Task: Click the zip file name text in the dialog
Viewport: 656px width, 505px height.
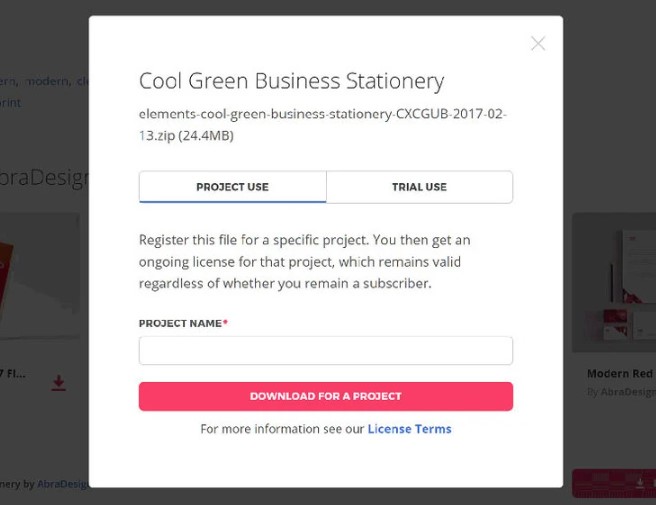Action: [323, 125]
